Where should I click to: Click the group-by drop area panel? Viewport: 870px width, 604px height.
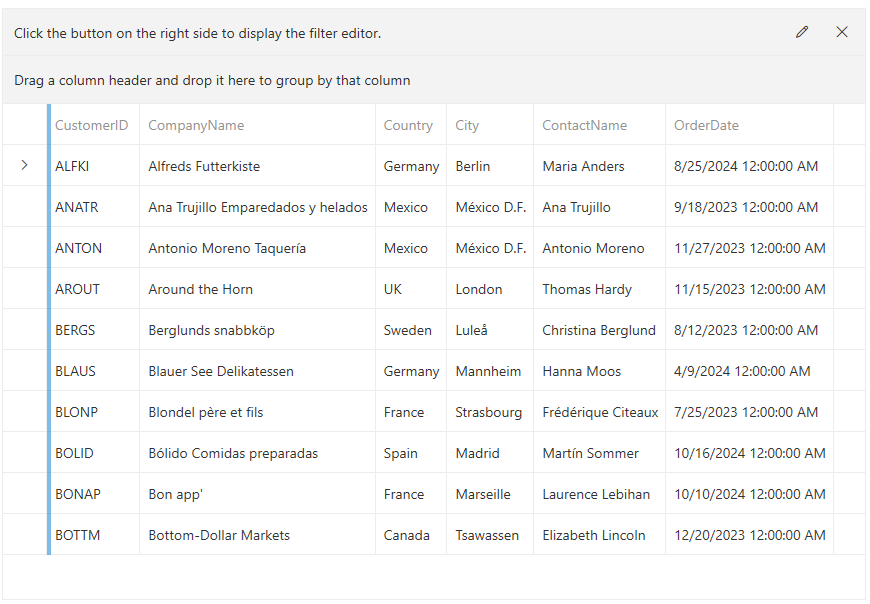coord(433,80)
